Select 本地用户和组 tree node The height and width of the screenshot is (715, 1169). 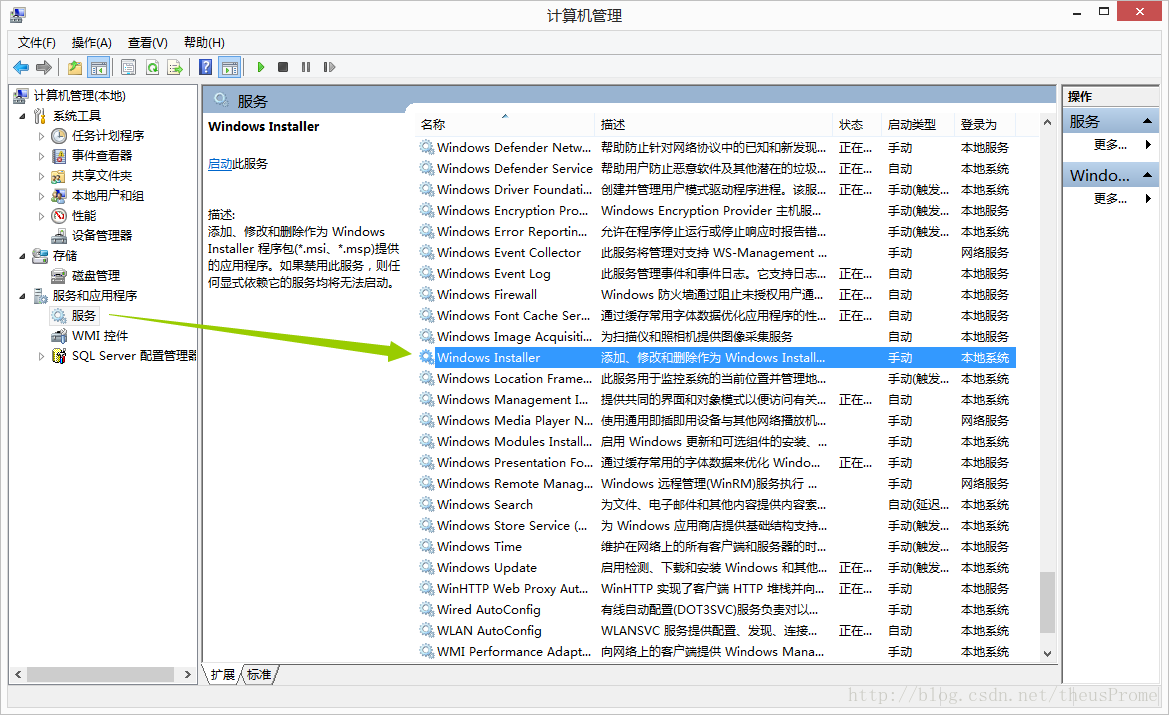coord(108,195)
